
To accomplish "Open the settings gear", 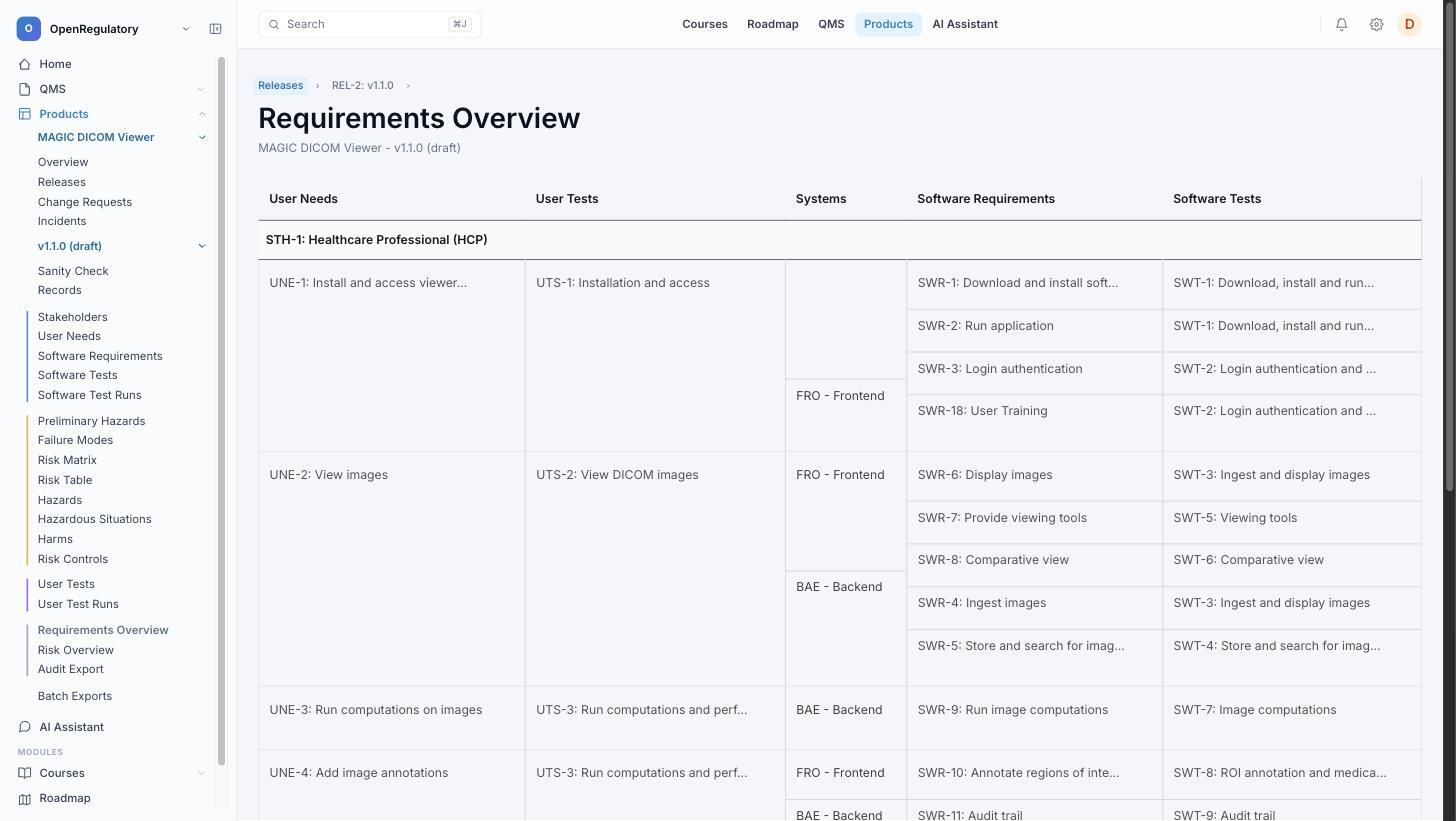I will pos(1376,24).
